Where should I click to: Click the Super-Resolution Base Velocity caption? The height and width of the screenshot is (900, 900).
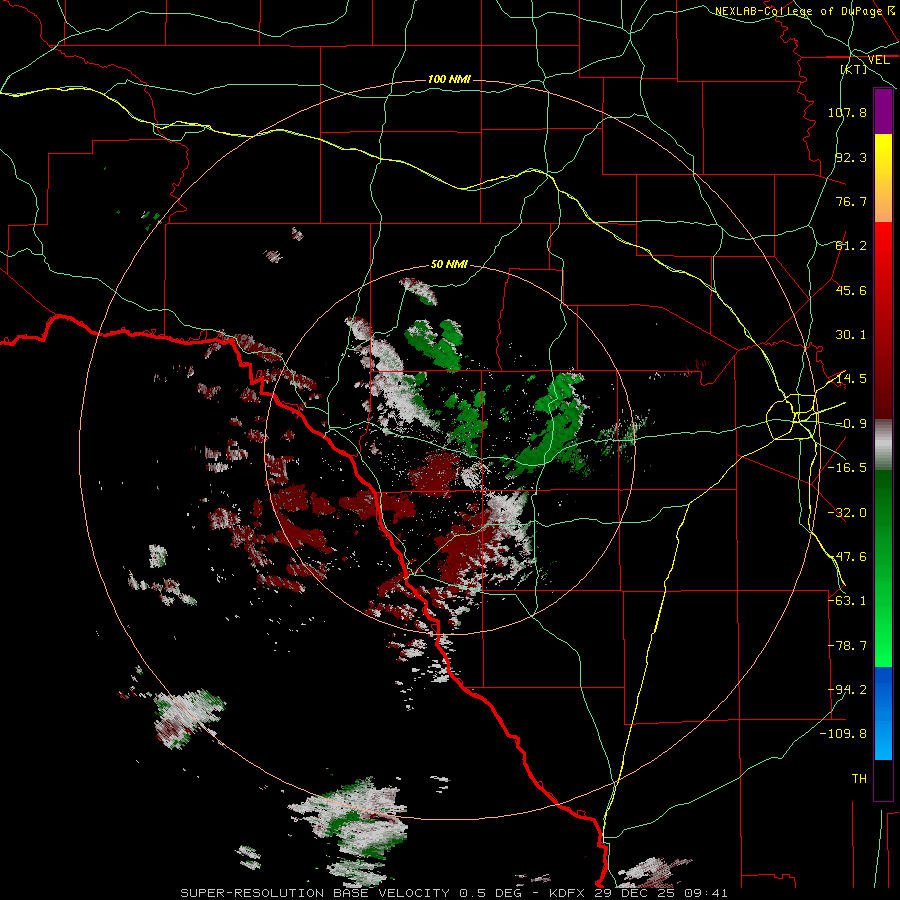point(454,893)
